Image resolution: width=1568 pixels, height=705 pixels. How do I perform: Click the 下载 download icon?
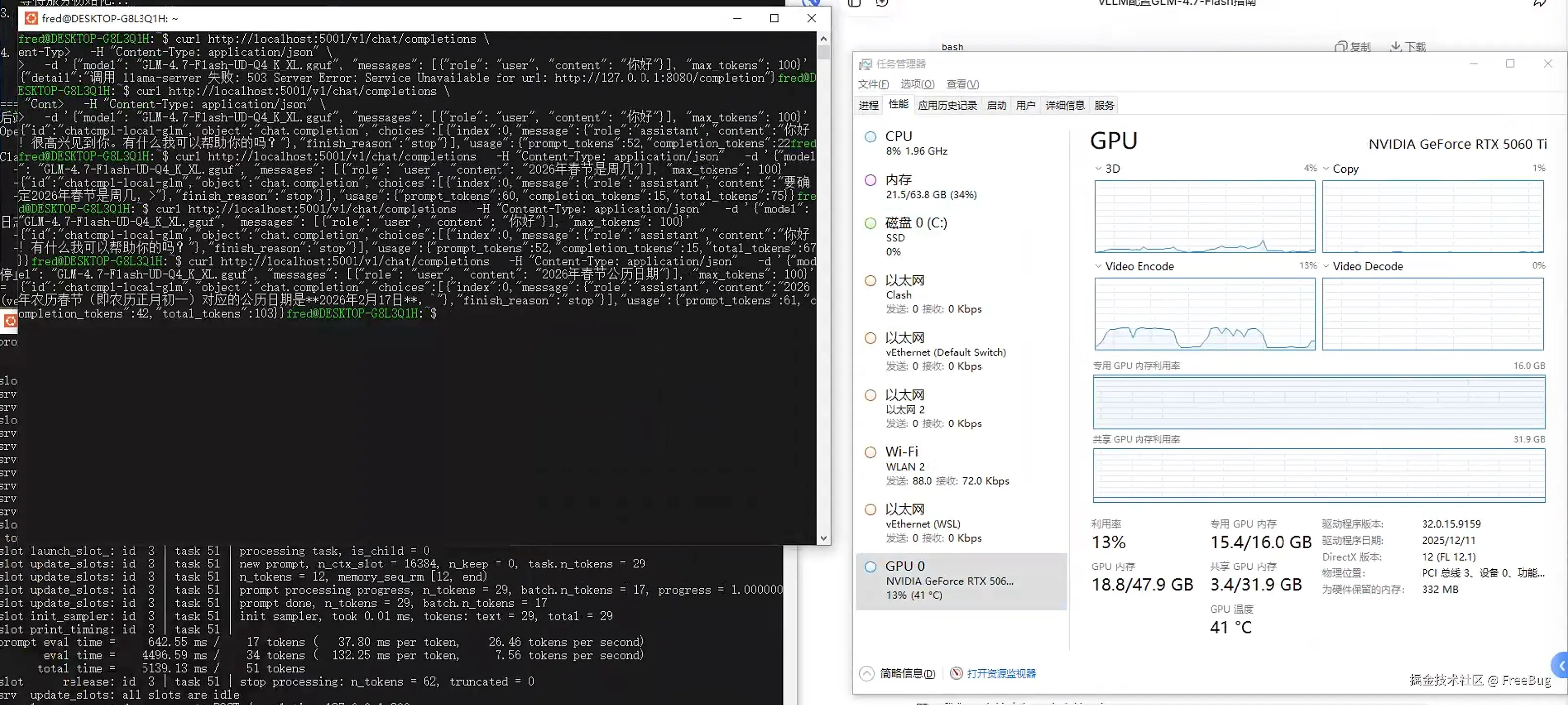click(1396, 46)
